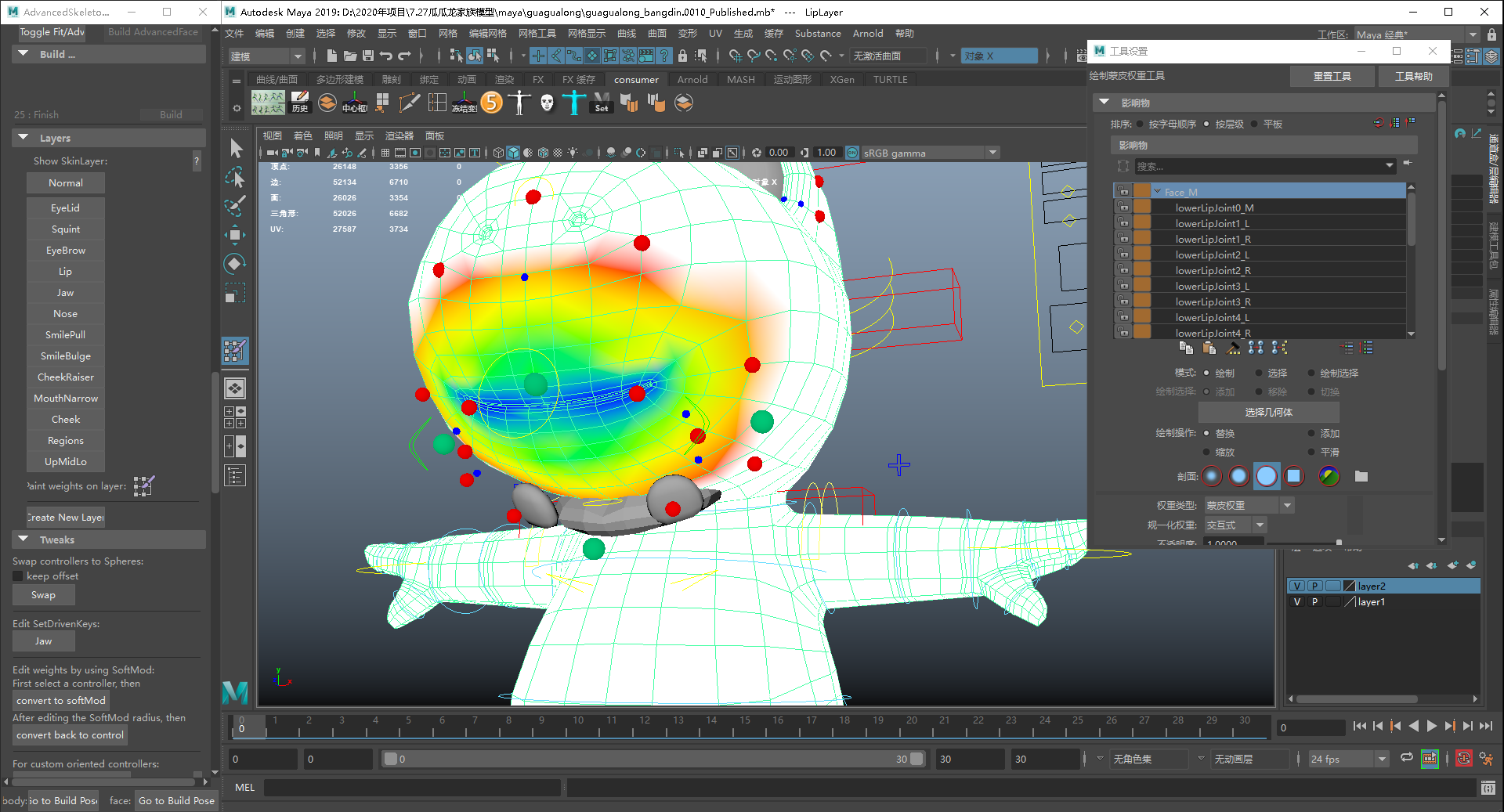Open the 24 fps dropdown

click(1349, 759)
